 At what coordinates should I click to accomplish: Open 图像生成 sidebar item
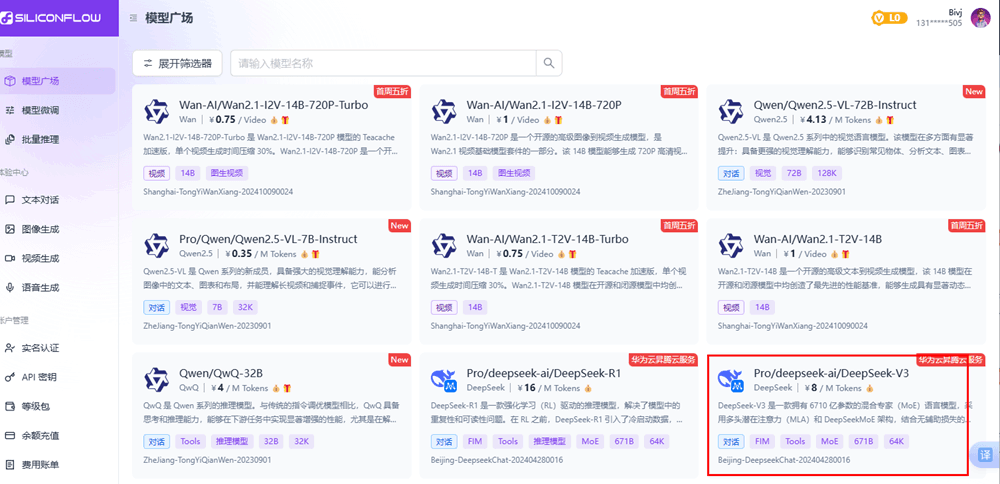(40, 229)
